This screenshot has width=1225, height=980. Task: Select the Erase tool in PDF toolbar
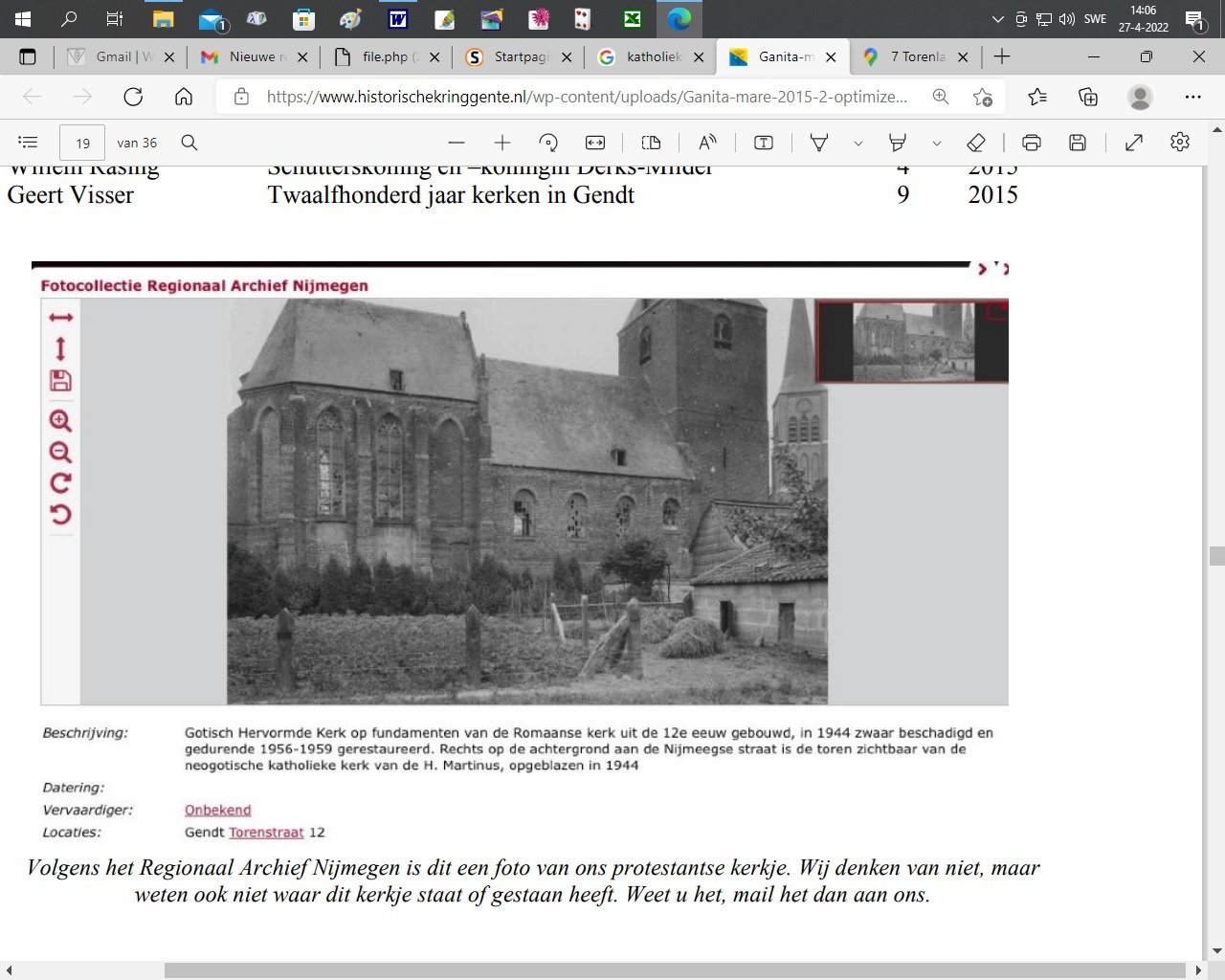(x=976, y=143)
